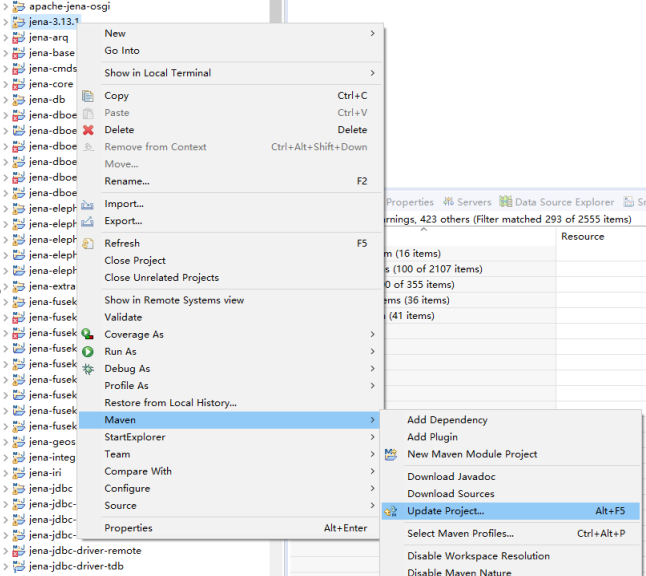Screen dimensions: 646x576
Task: Choose Select Maven Profiles...
Action: (511, 534)
